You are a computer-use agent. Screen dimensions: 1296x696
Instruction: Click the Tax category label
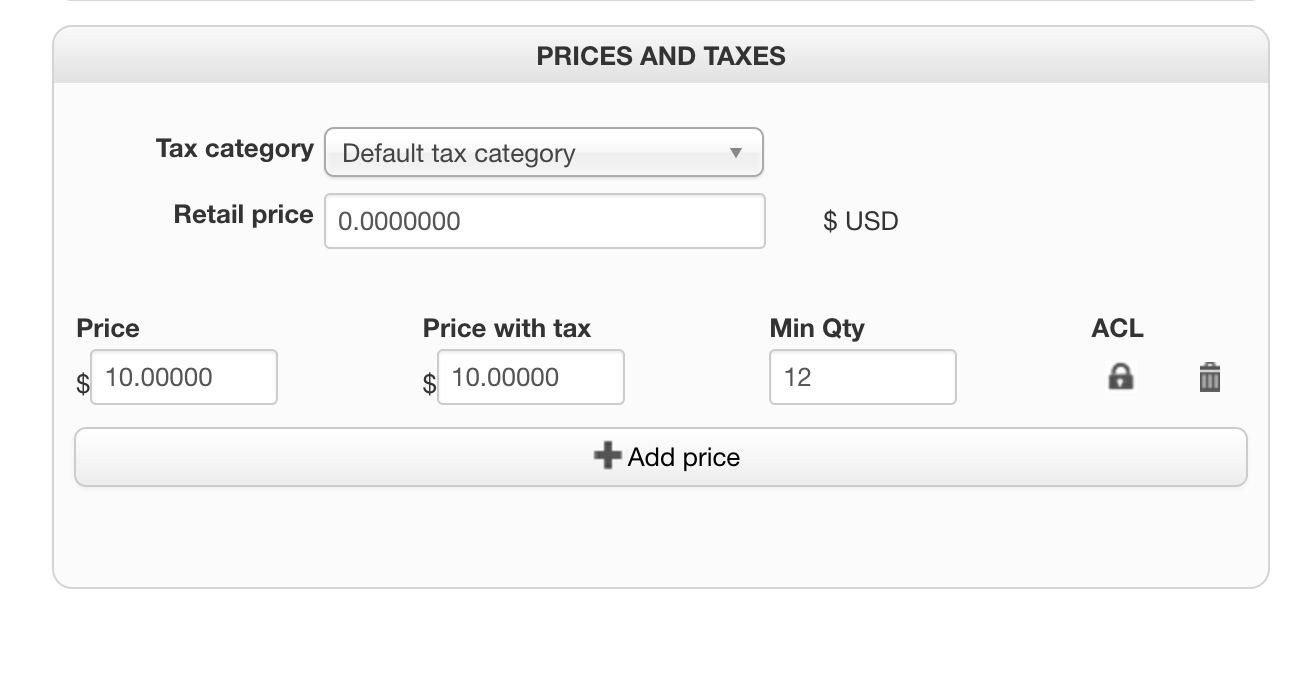pyautogui.click(x=234, y=149)
